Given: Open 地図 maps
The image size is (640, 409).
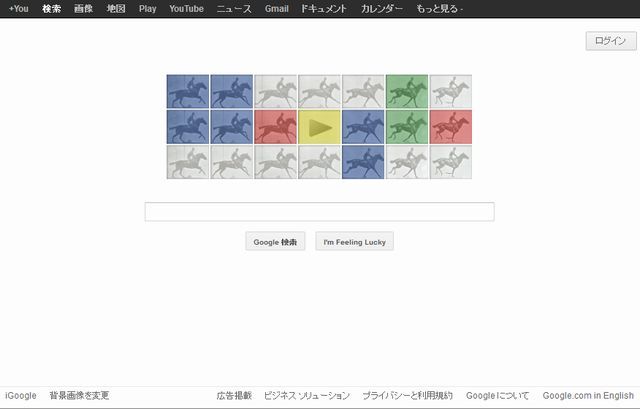Looking at the screenshot, I should coord(116,9).
